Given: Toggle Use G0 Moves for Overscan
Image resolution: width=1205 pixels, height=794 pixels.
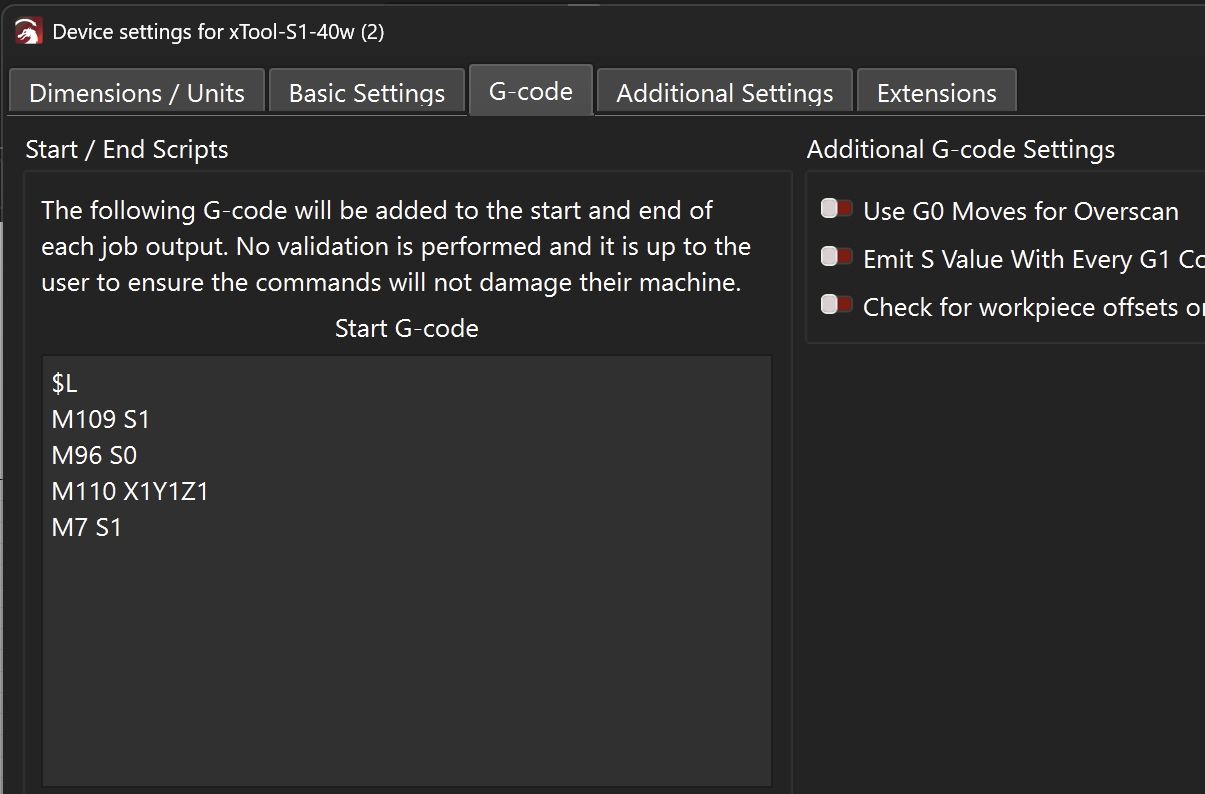Looking at the screenshot, I should point(836,209).
